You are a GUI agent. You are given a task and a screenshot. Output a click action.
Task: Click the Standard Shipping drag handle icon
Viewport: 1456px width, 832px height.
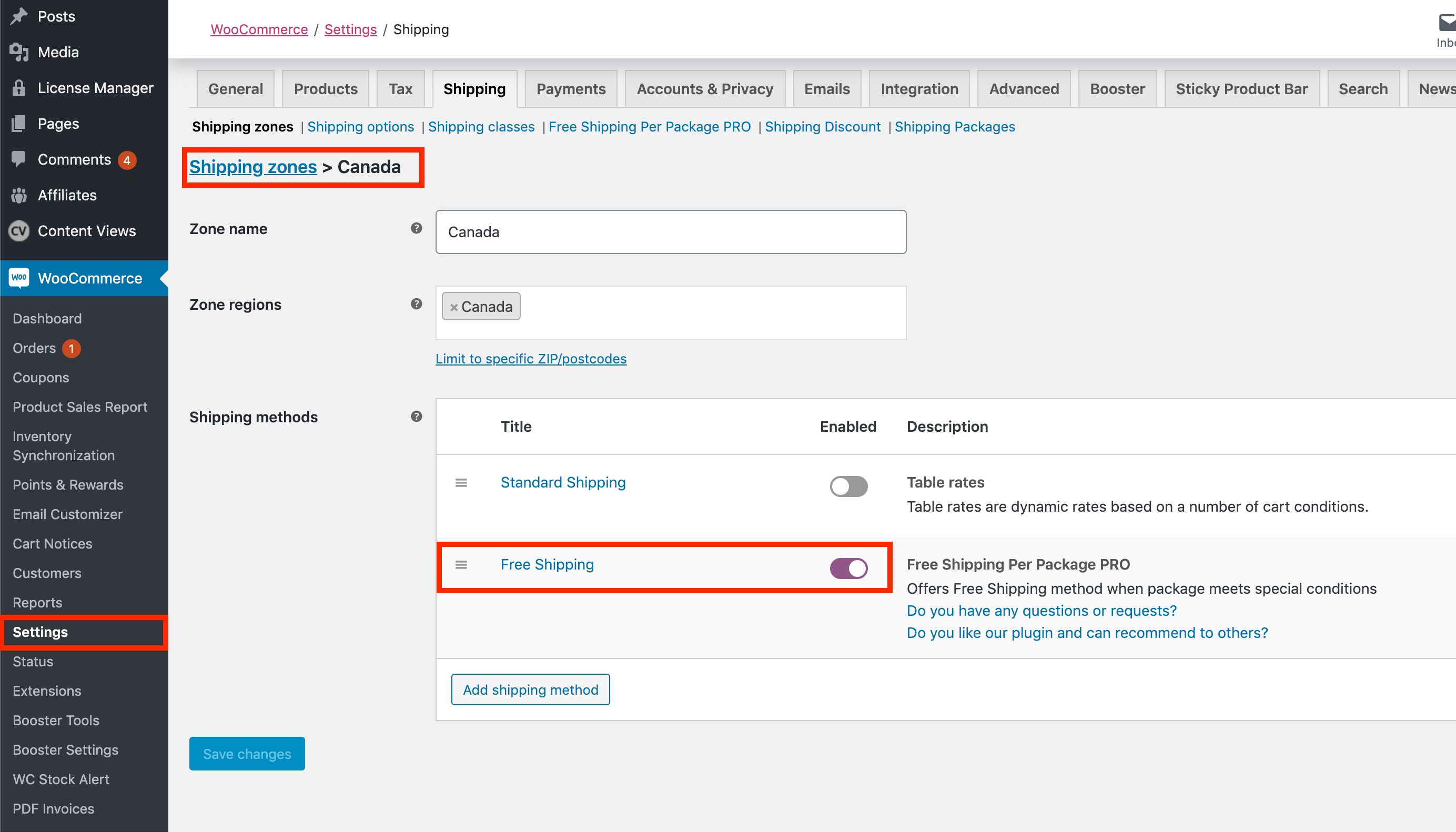point(461,483)
